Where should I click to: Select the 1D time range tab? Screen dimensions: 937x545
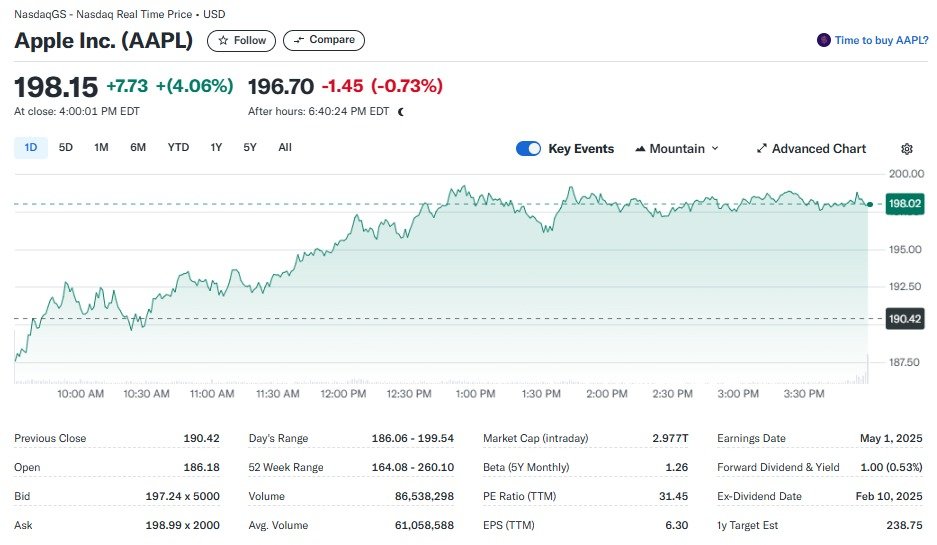(x=30, y=148)
